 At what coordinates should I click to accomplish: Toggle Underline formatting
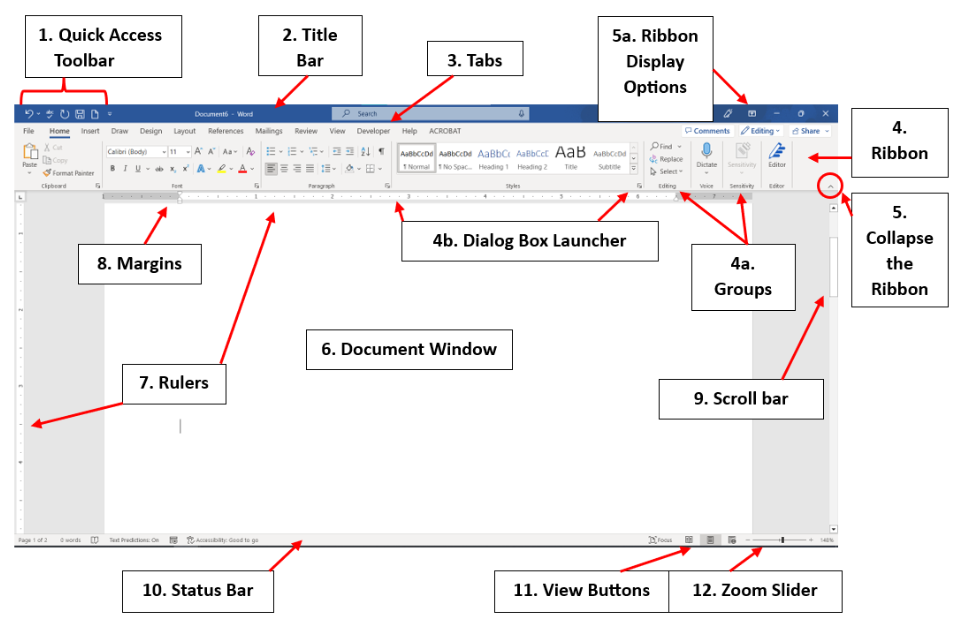[x=138, y=169]
